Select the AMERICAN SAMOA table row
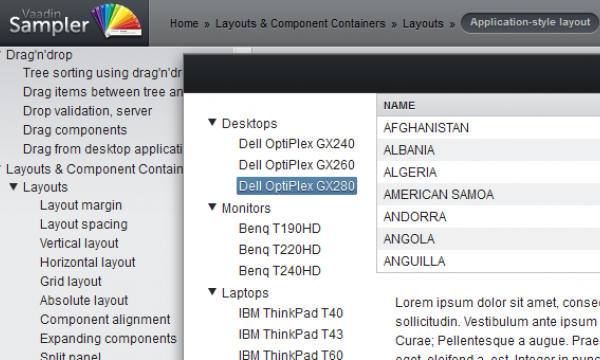Screen dimensions: 600x360 (x=488, y=194)
